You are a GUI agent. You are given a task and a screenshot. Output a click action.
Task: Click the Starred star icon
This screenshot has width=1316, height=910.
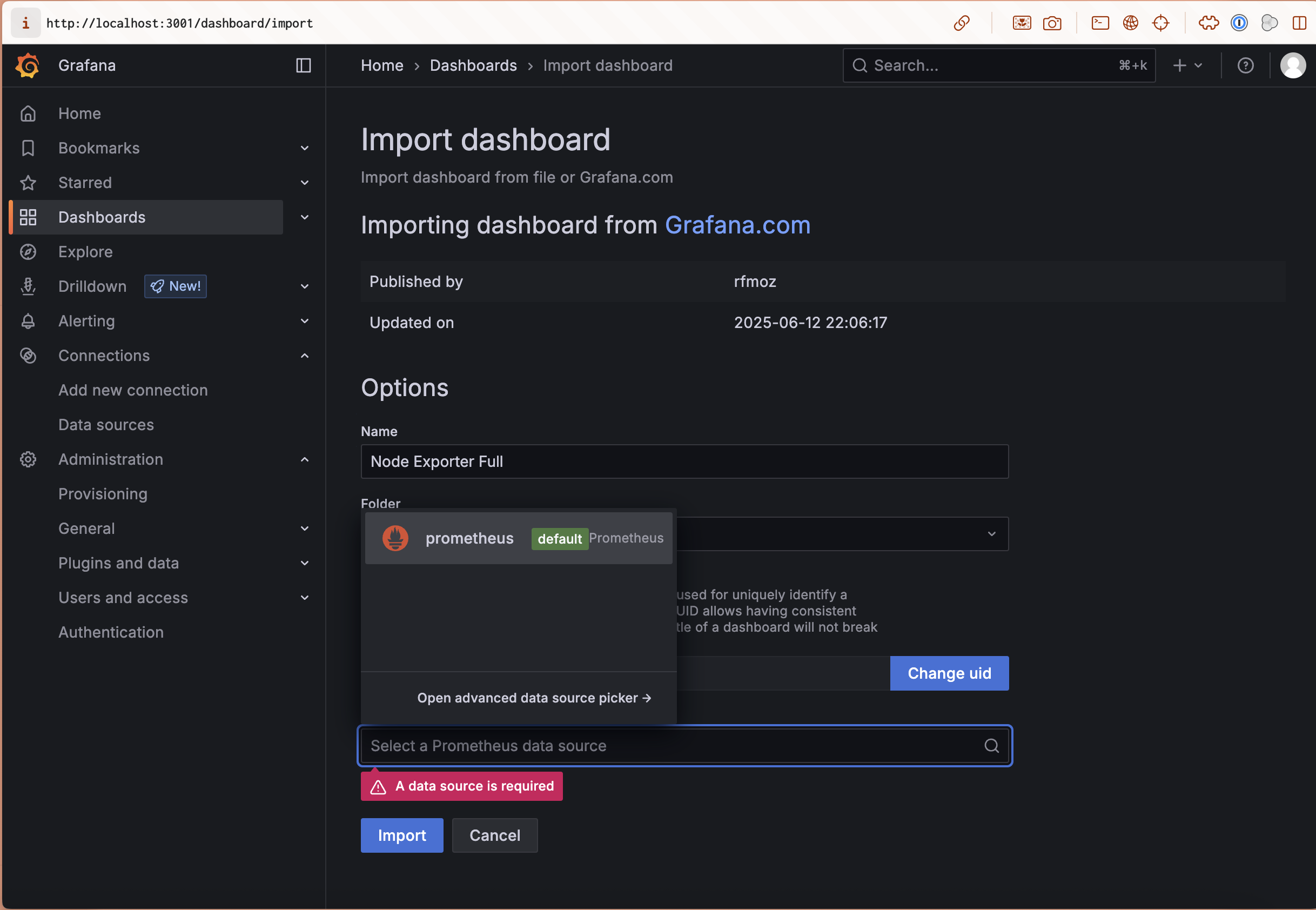pos(28,183)
